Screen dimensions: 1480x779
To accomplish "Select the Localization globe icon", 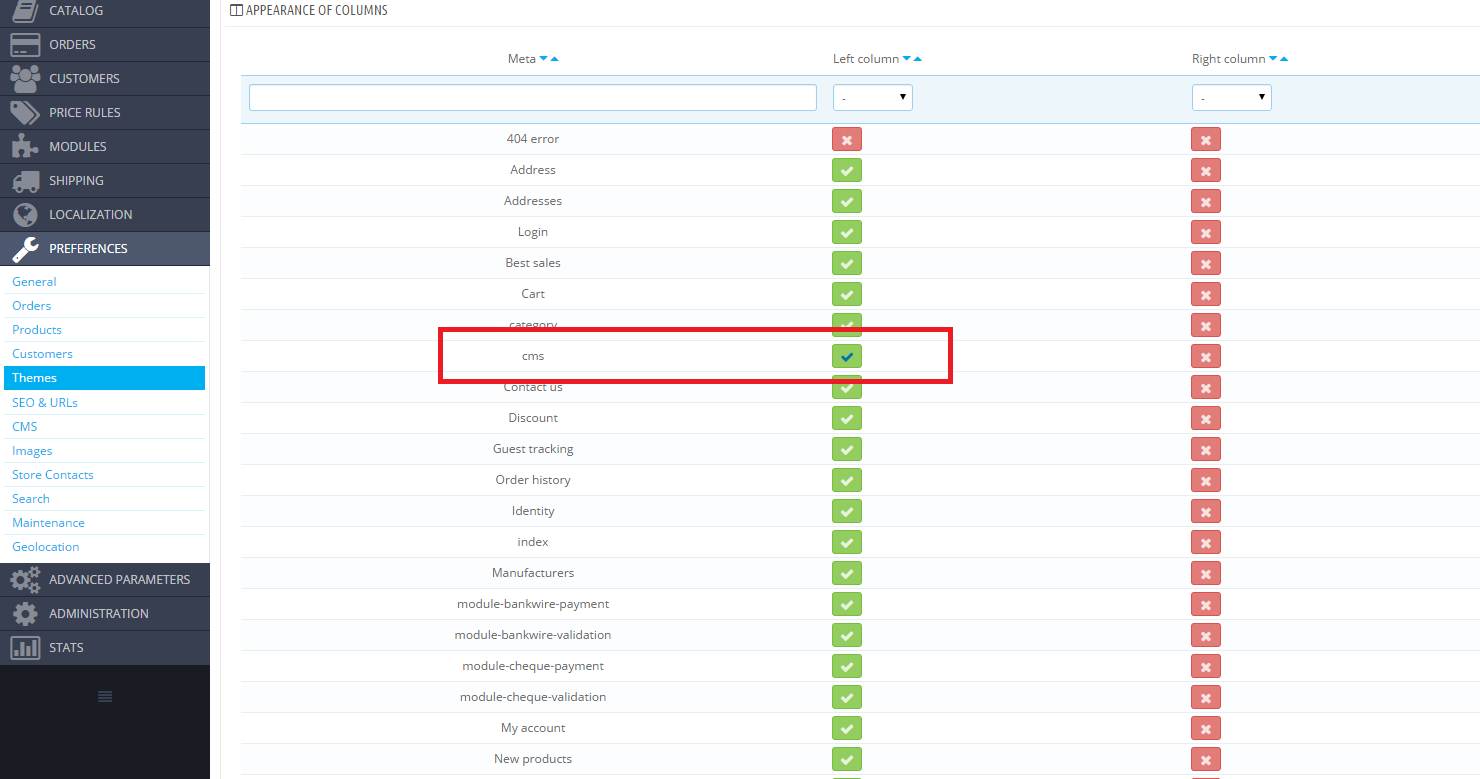I will 27,214.
